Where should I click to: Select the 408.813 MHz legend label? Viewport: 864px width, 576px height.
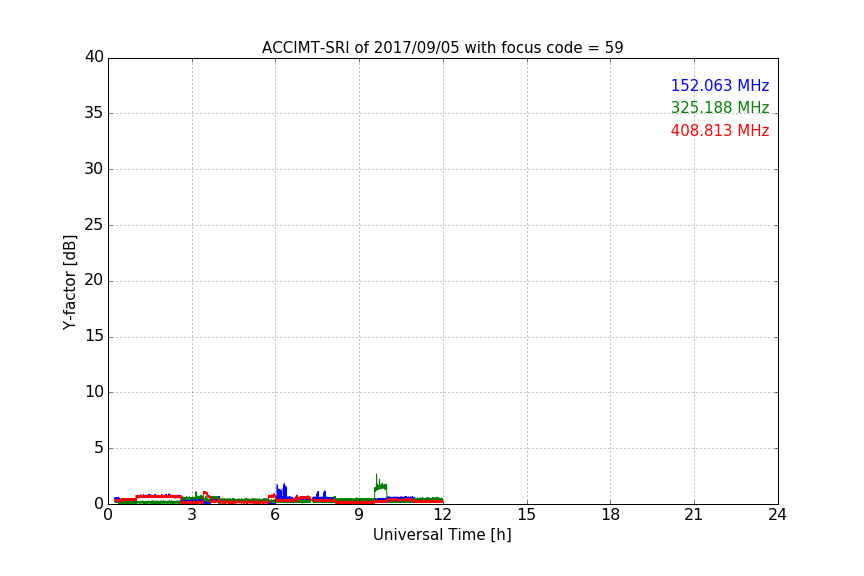tap(720, 131)
